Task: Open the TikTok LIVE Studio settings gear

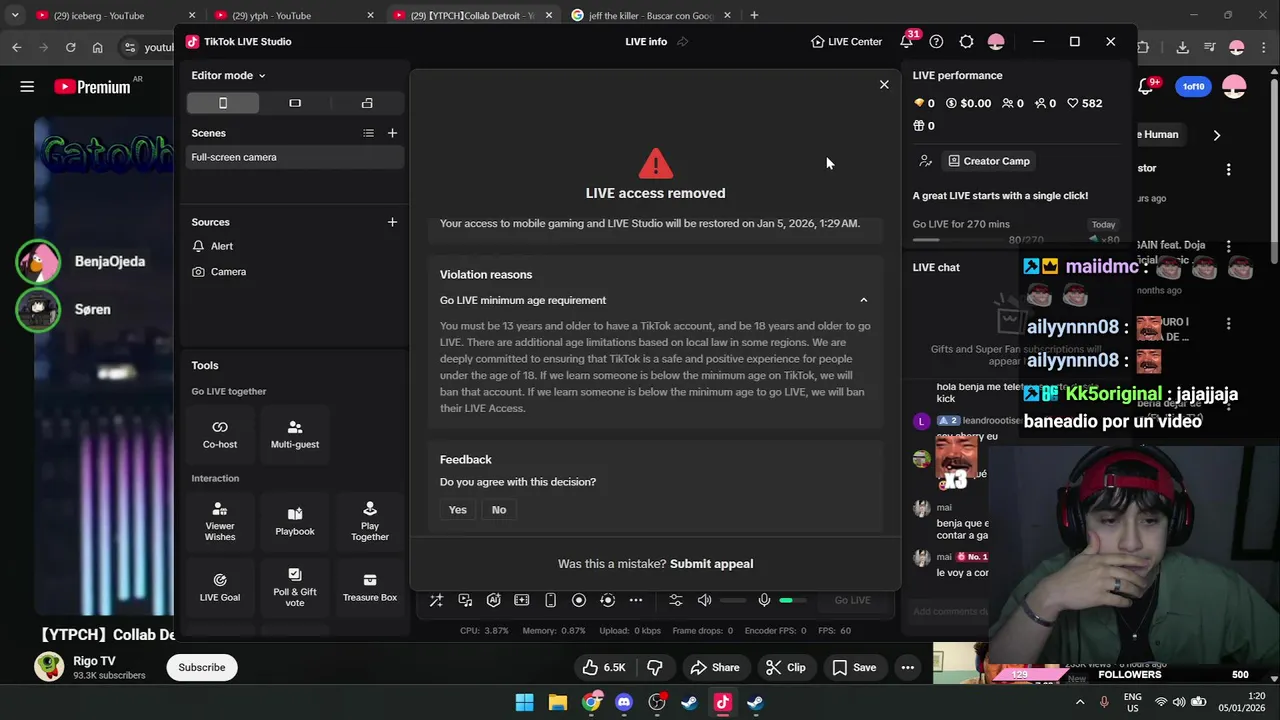Action: point(966,42)
